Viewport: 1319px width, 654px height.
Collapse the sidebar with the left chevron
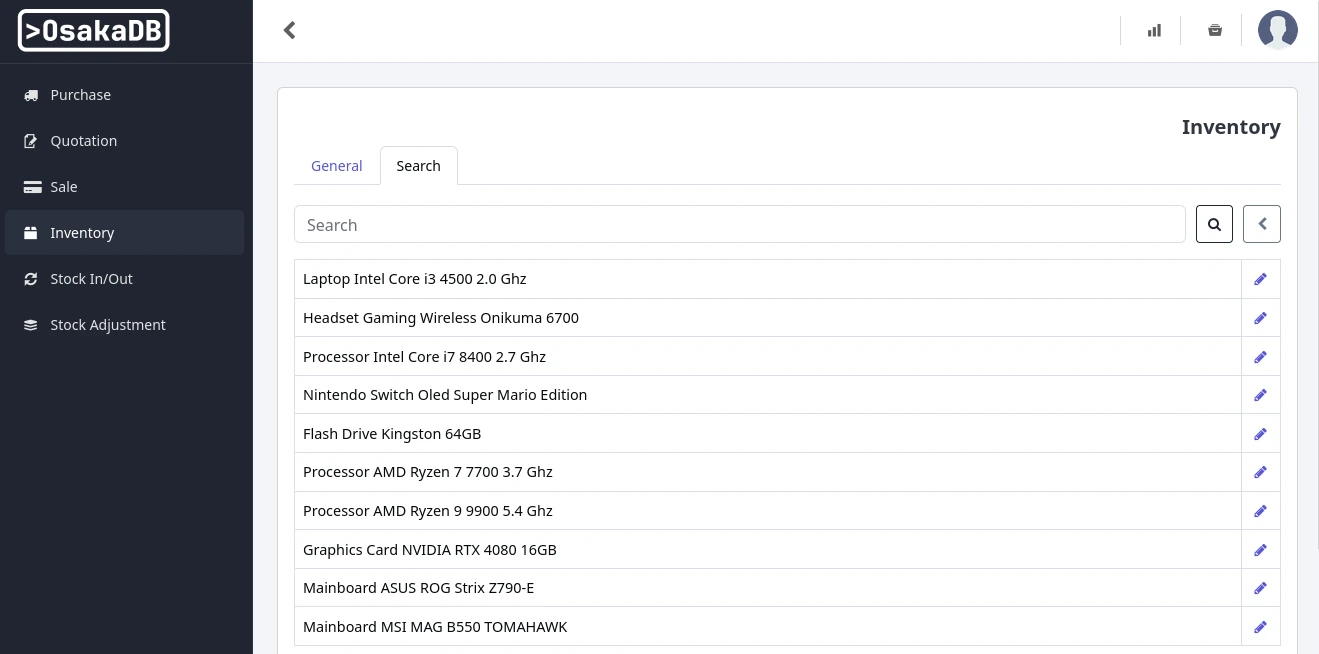point(289,30)
